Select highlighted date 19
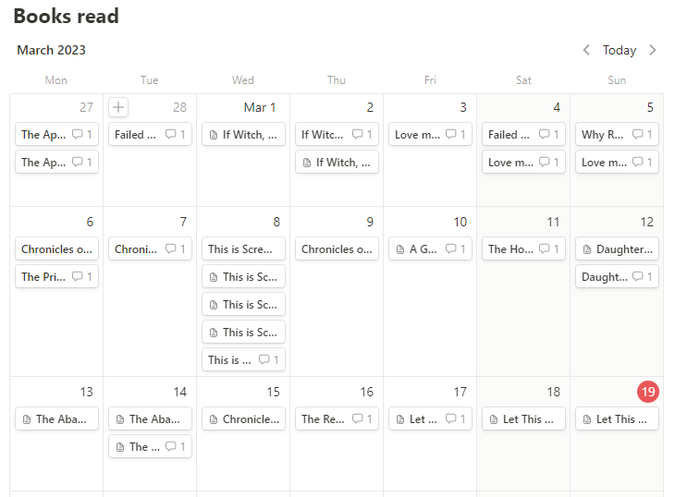Screen dimensions: 675x497 648,392
